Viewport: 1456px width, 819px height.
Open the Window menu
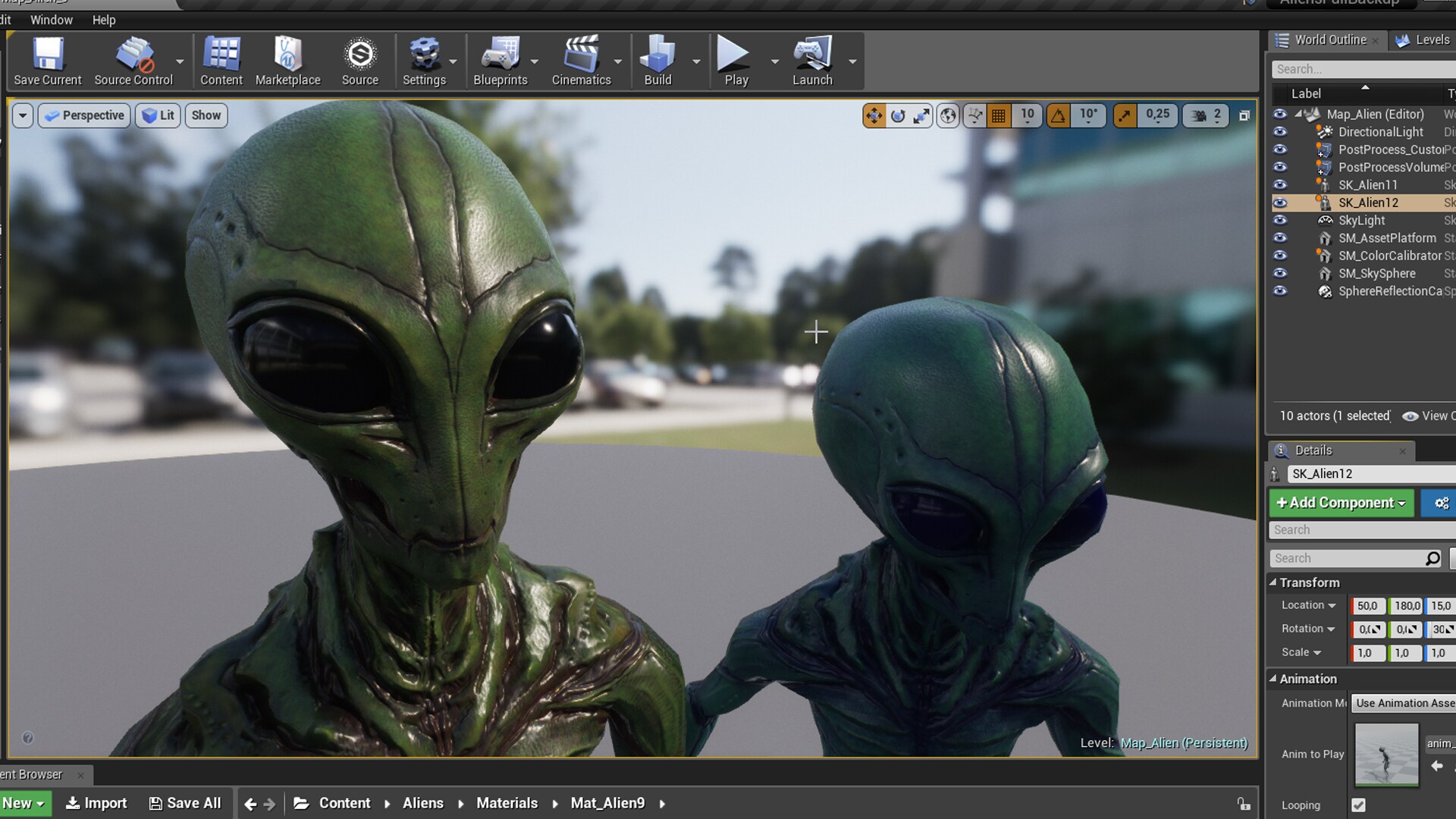pyautogui.click(x=52, y=20)
